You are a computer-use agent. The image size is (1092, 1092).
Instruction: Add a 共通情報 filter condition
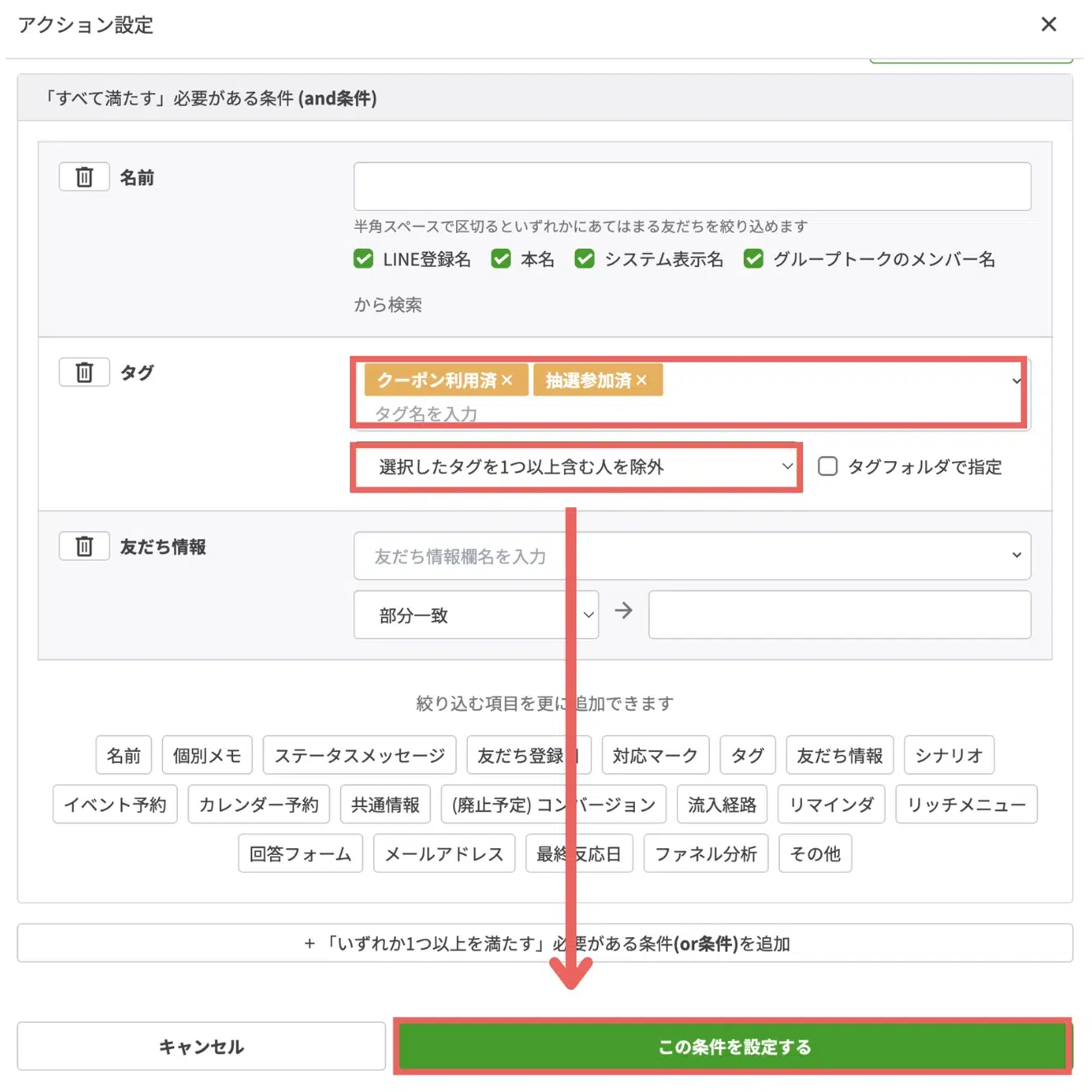[x=385, y=805]
